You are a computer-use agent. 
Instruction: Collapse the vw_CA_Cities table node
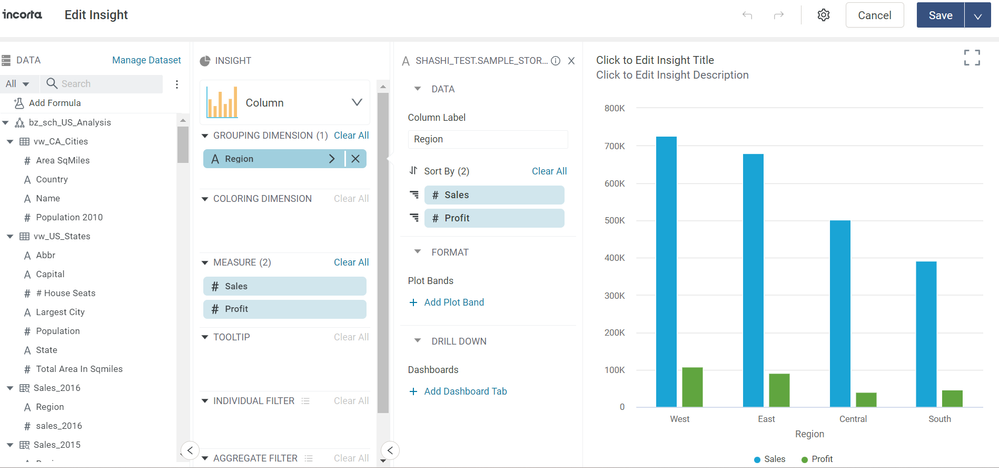(x=9, y=142)
